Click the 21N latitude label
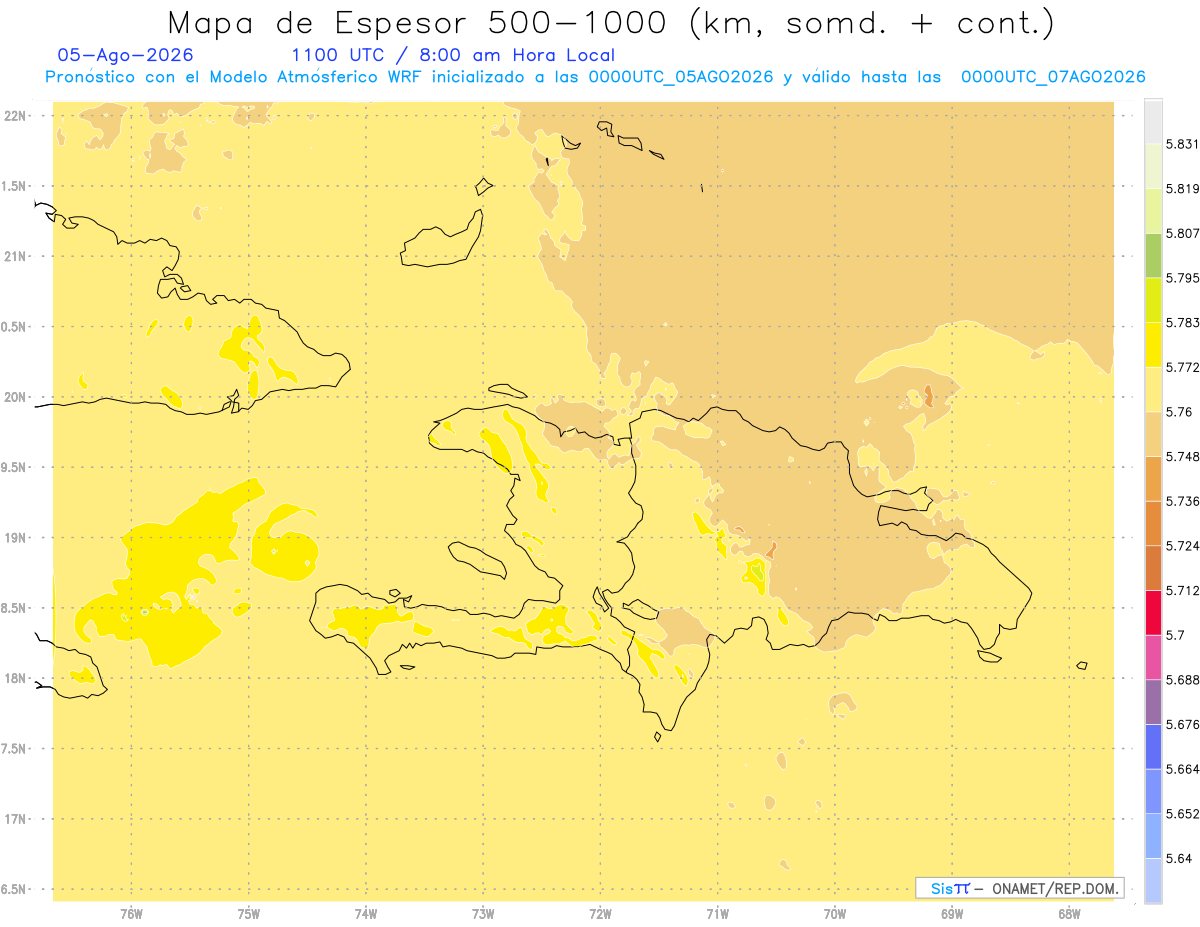 click(x=17, y=257)
